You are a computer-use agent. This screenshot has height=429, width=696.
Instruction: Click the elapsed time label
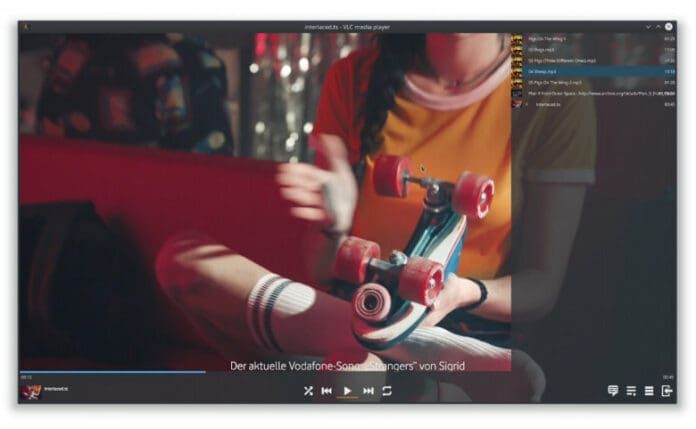pyautogui.click(x=26, y=377)
